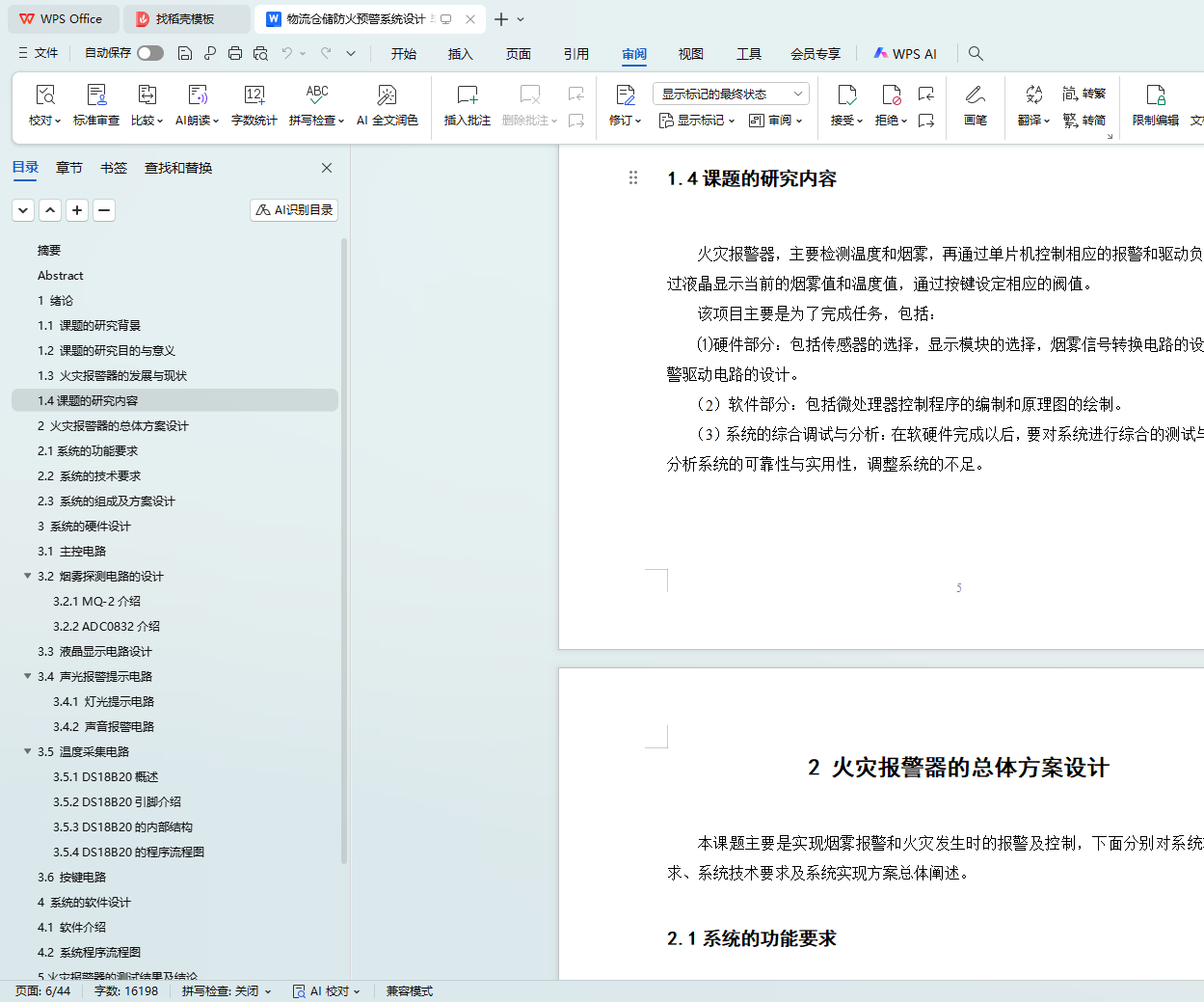This screenshot has width=1204, height=1002.
Task: Toggle 拼写检查 status in status bar
Action: point(226,990)
